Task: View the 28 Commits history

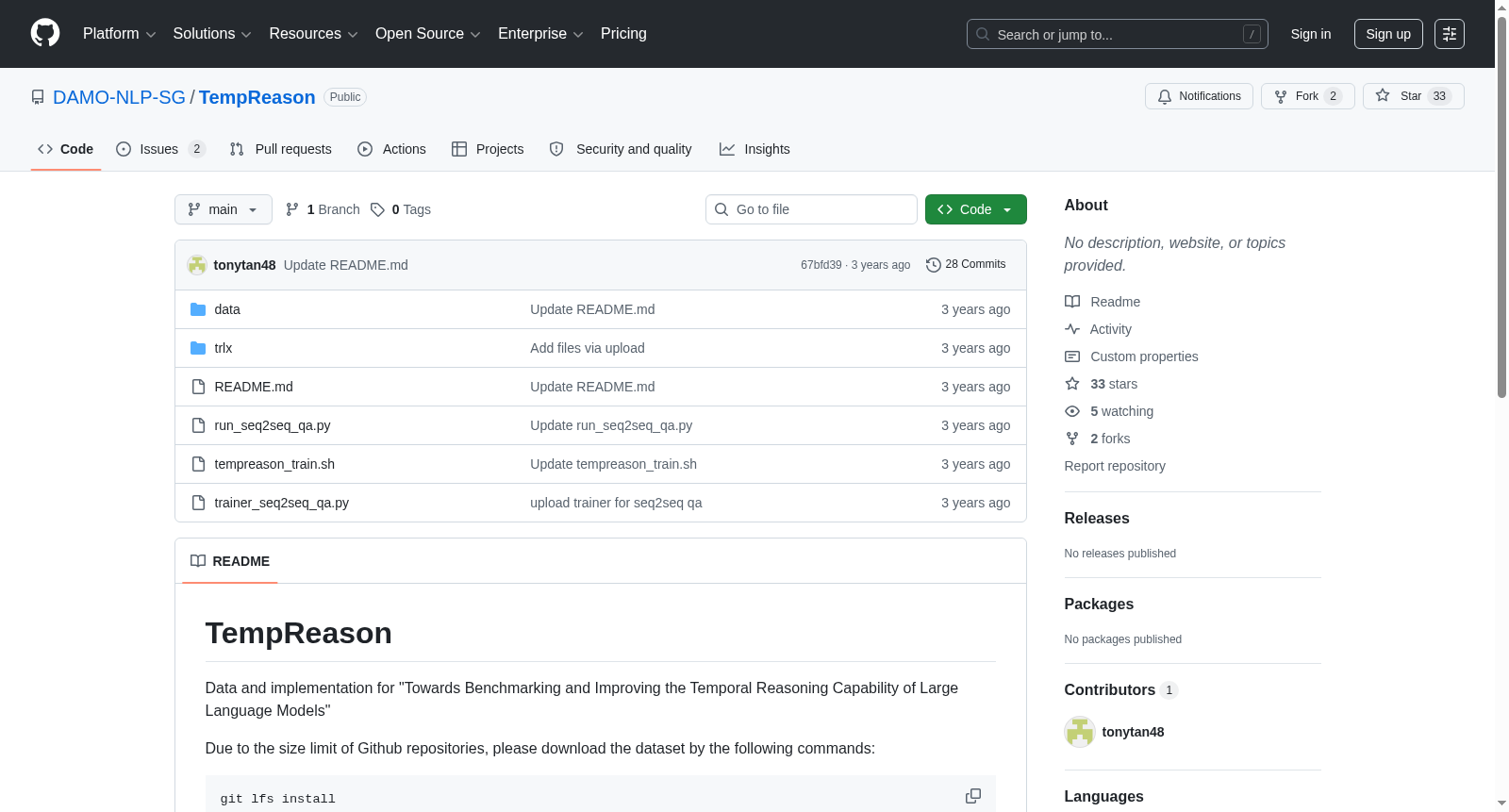Action: (967, 265)
